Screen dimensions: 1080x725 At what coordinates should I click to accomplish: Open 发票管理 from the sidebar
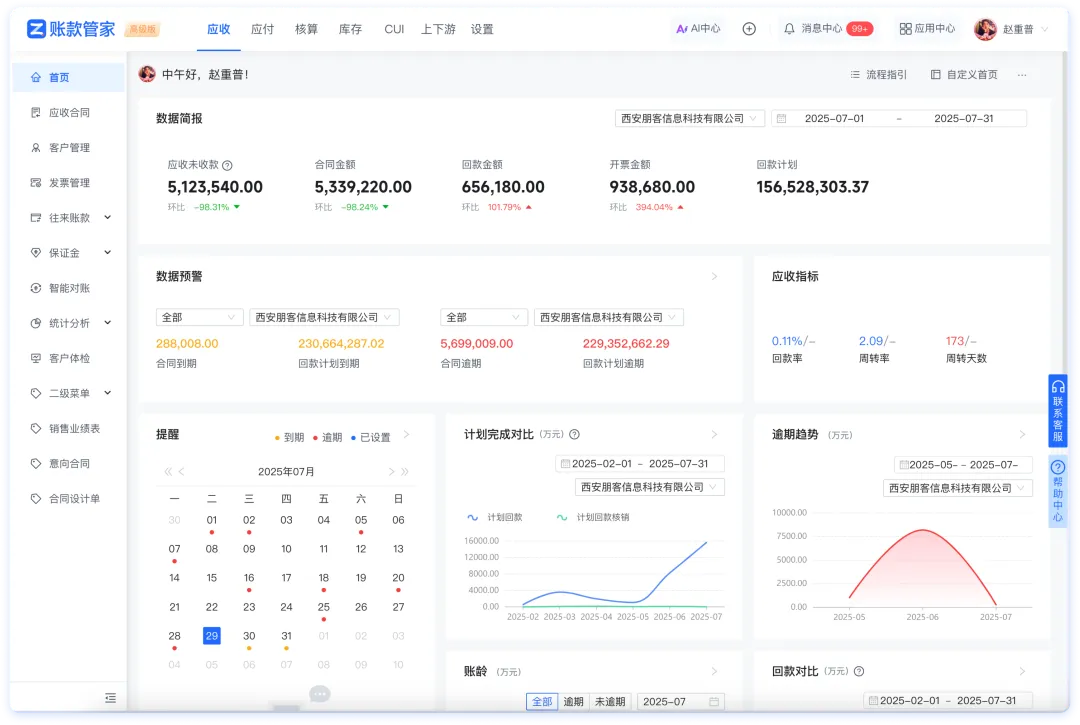click(67, 182)
